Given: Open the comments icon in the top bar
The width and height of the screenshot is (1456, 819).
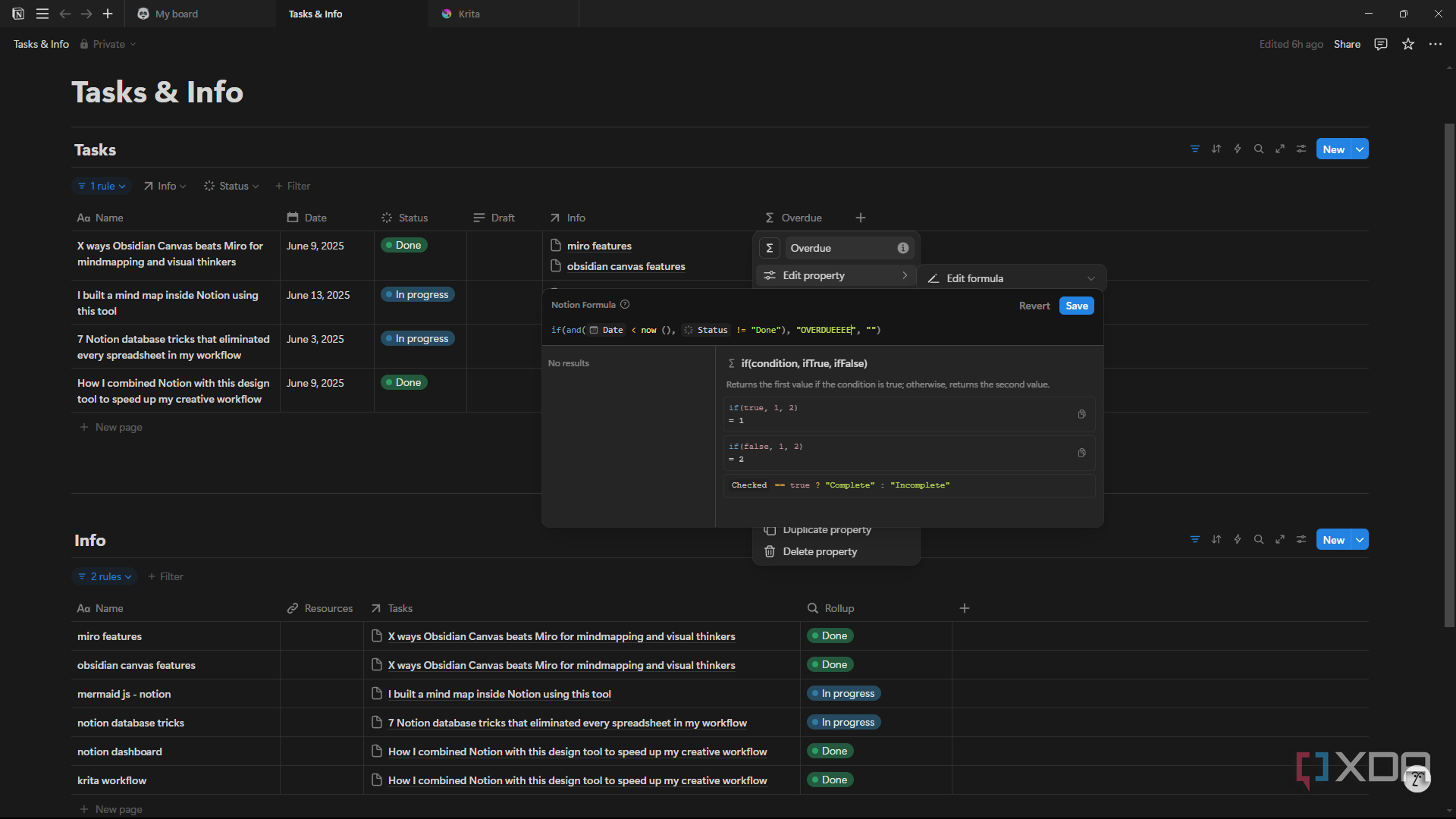Looking at the screenshot, I should [x=1381, y=44].
